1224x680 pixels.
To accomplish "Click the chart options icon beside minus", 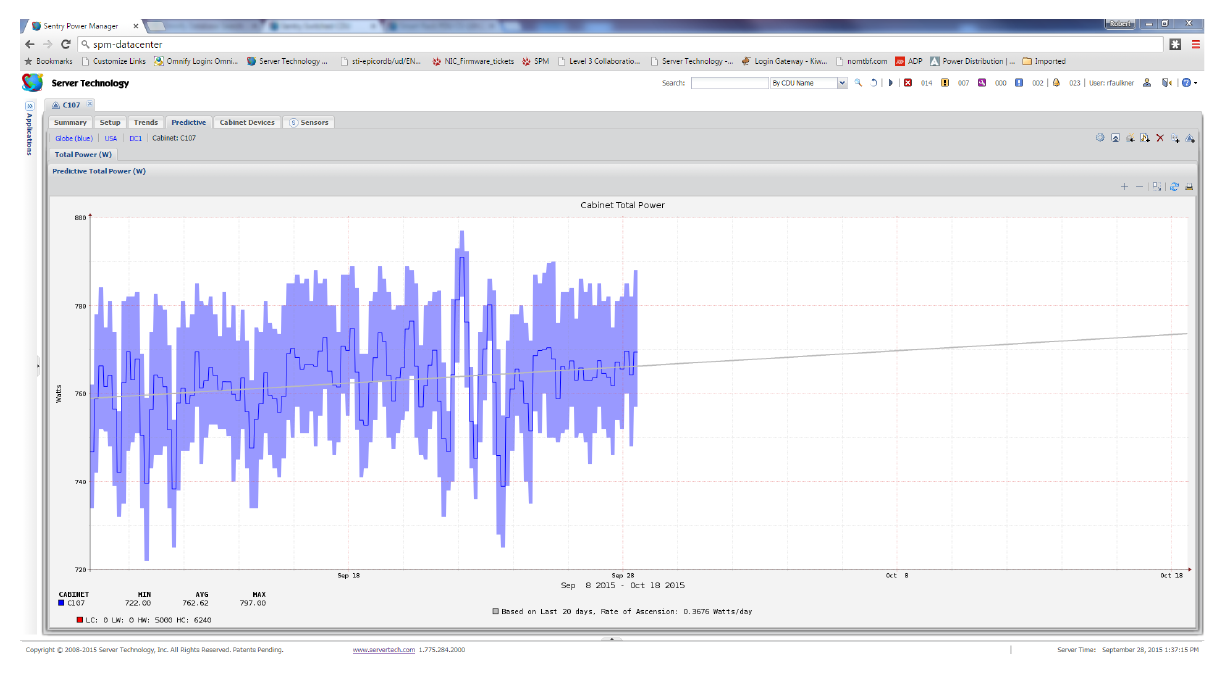I will [1156, 186].
